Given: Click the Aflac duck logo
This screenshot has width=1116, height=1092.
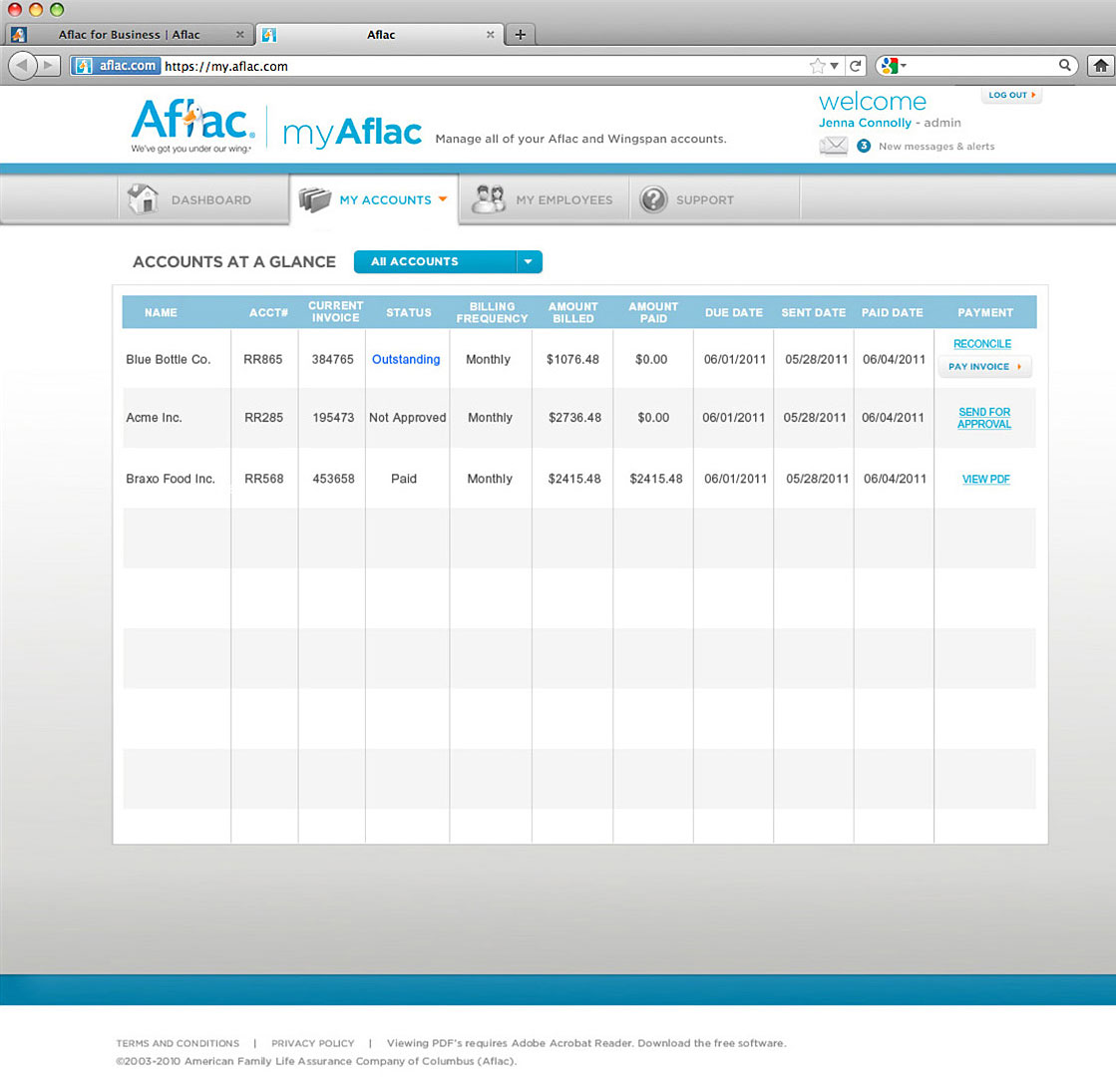Looking at the screenshot, I should coord(192,126).
